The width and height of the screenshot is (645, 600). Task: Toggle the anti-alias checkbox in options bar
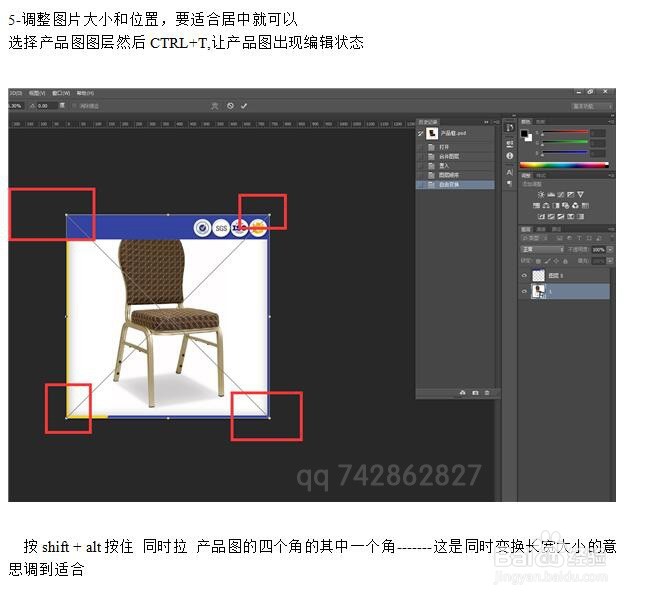pos(73,106)
